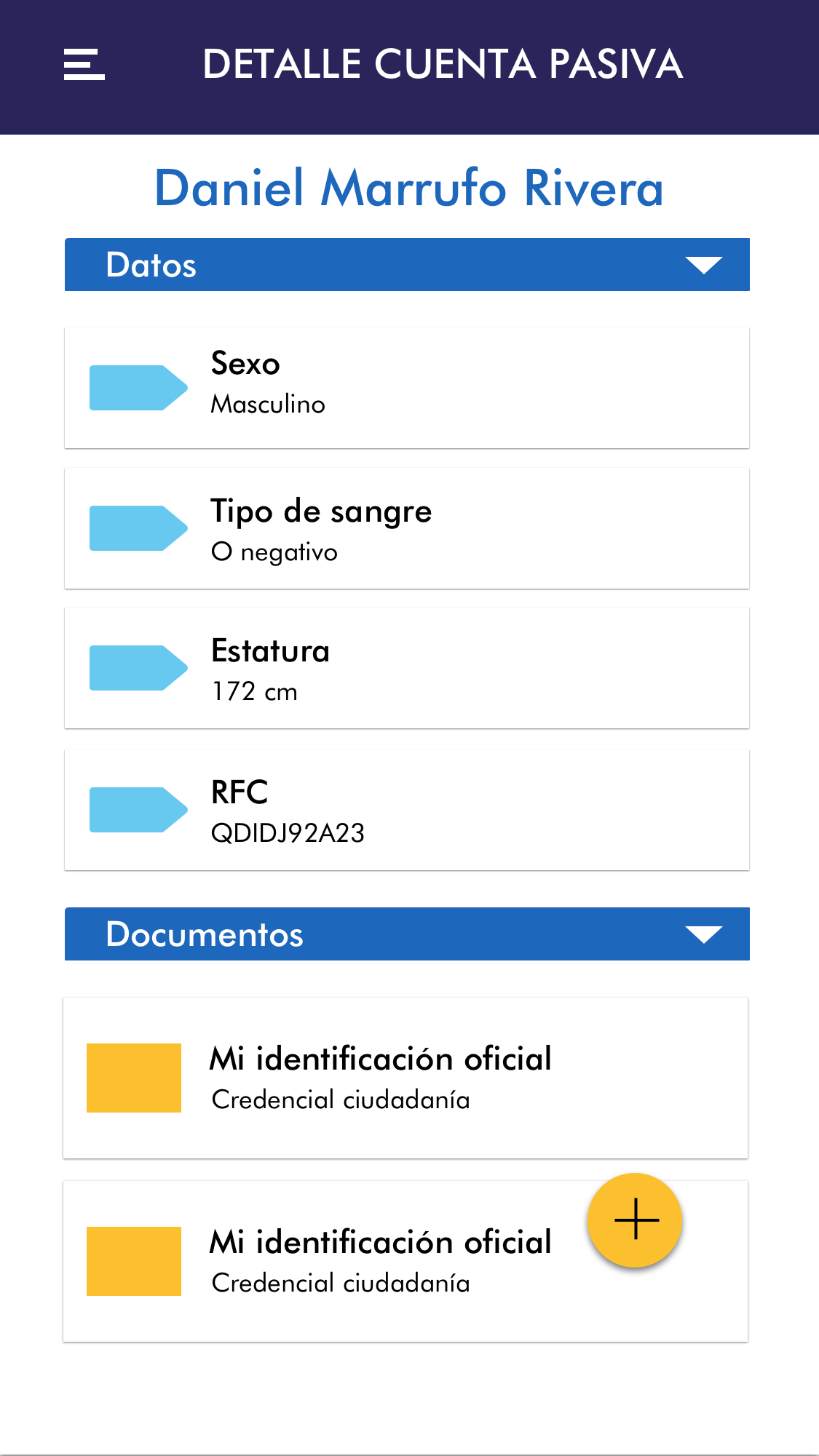The height and width of the screenshot is (1456, 819).
Task: Toggle the Datos section header
Action: (364, 265)
